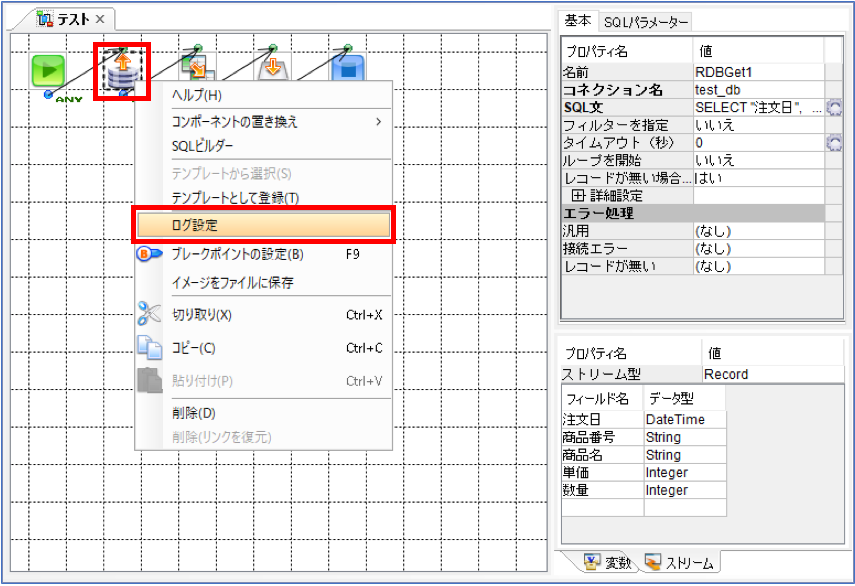Choose テンプレートから選択(S) menu item
This screenshot has height=586, width=855.
(x=264, y=173)
